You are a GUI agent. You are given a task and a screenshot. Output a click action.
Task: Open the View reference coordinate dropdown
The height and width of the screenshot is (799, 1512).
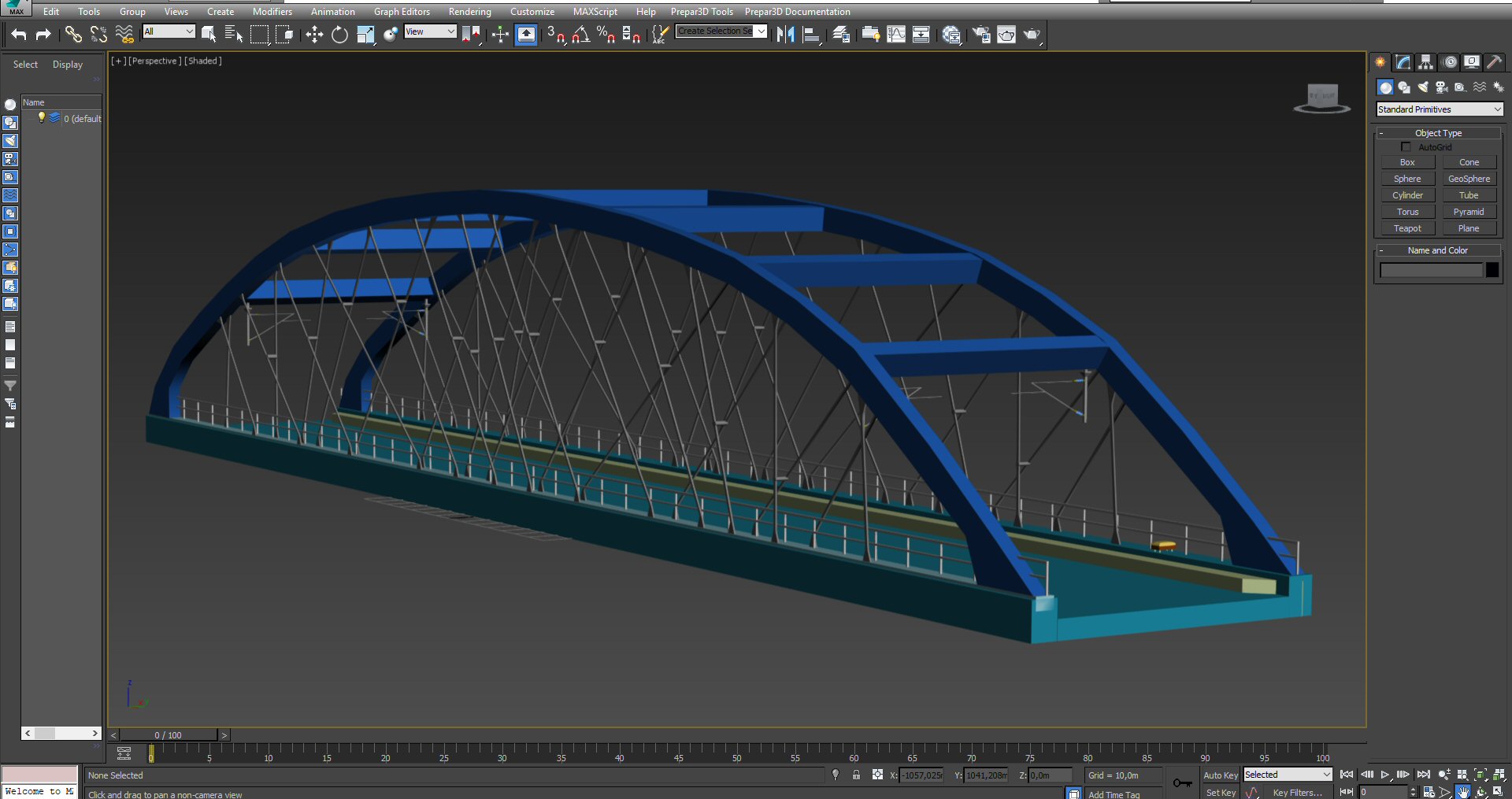coord(430,31)
